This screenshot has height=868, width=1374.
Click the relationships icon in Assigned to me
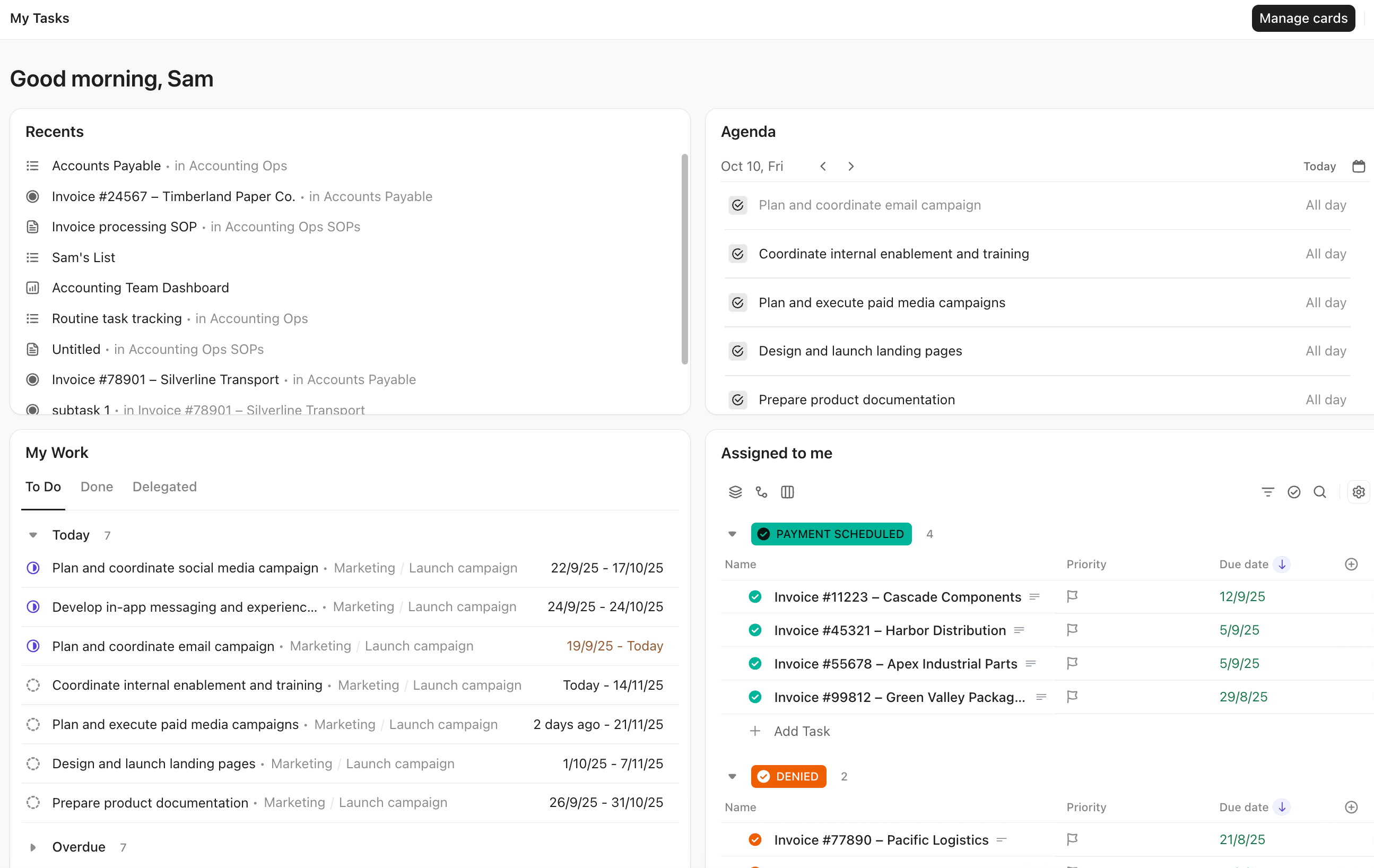pos(762,491)
